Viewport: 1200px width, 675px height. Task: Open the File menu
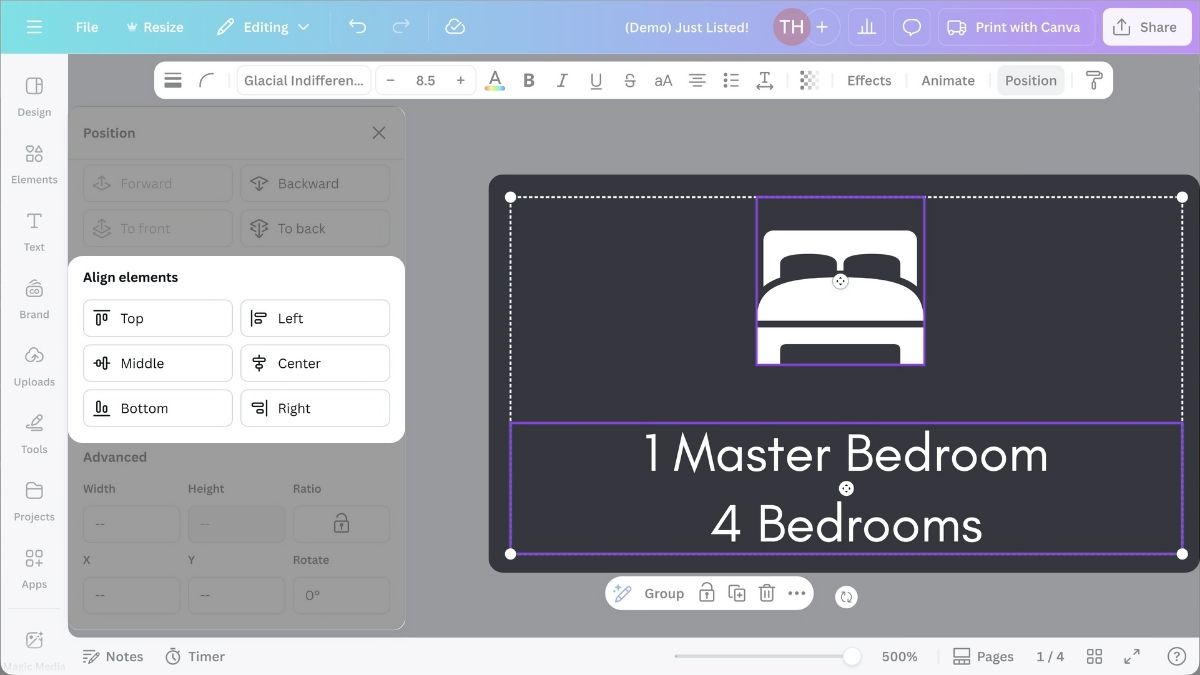click(87, 27)
